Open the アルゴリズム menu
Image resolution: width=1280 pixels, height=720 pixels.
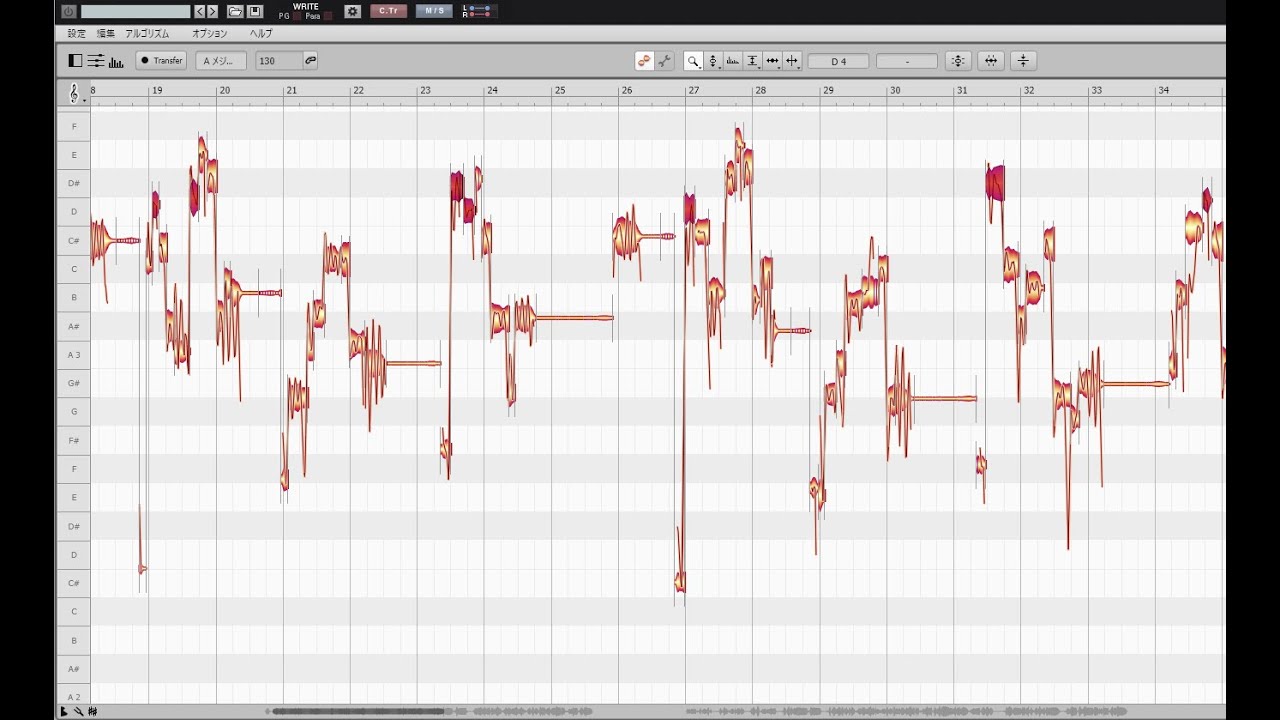click(148, 33)
